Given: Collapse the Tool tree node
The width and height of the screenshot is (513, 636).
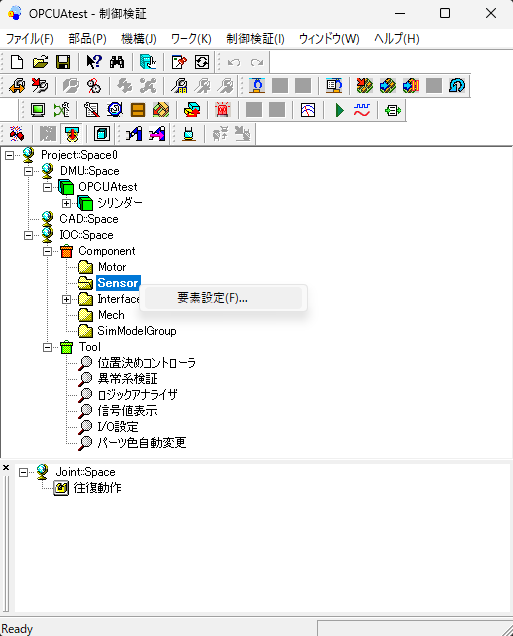Looking at the screenshot, I should point(47,348).
